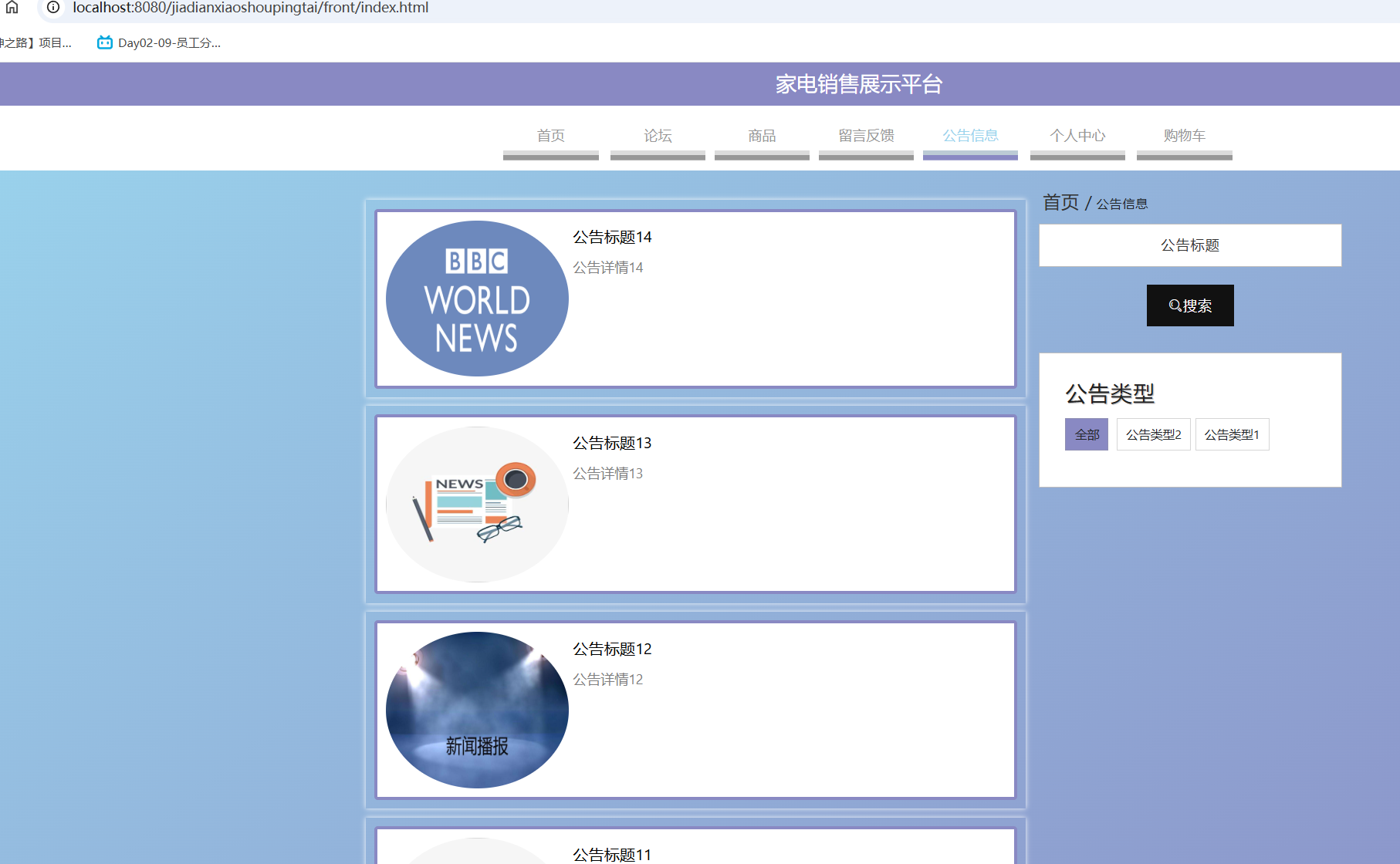
Task: Focus the 公告标题 search field
Action: tap(1190, 245)
